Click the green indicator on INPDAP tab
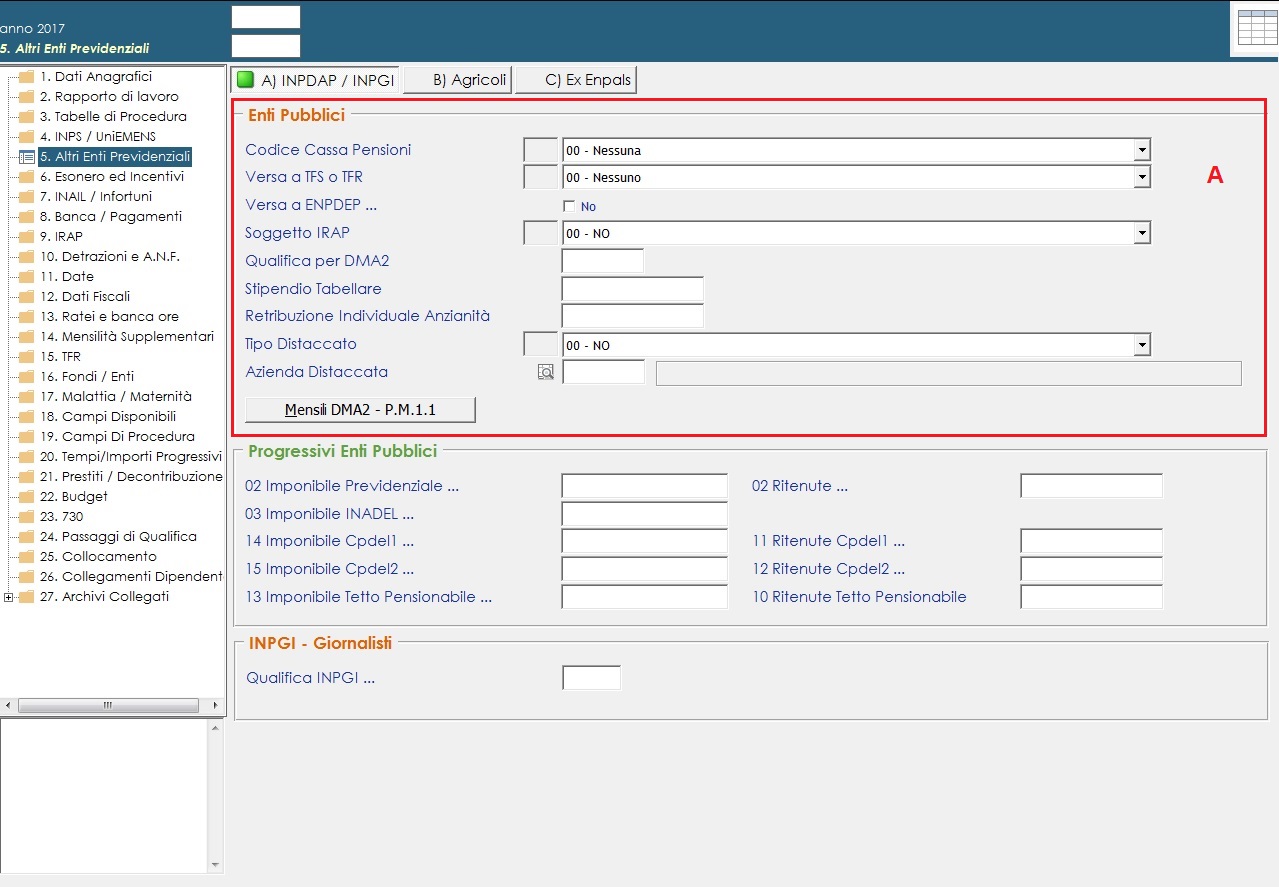 [245, 80]
